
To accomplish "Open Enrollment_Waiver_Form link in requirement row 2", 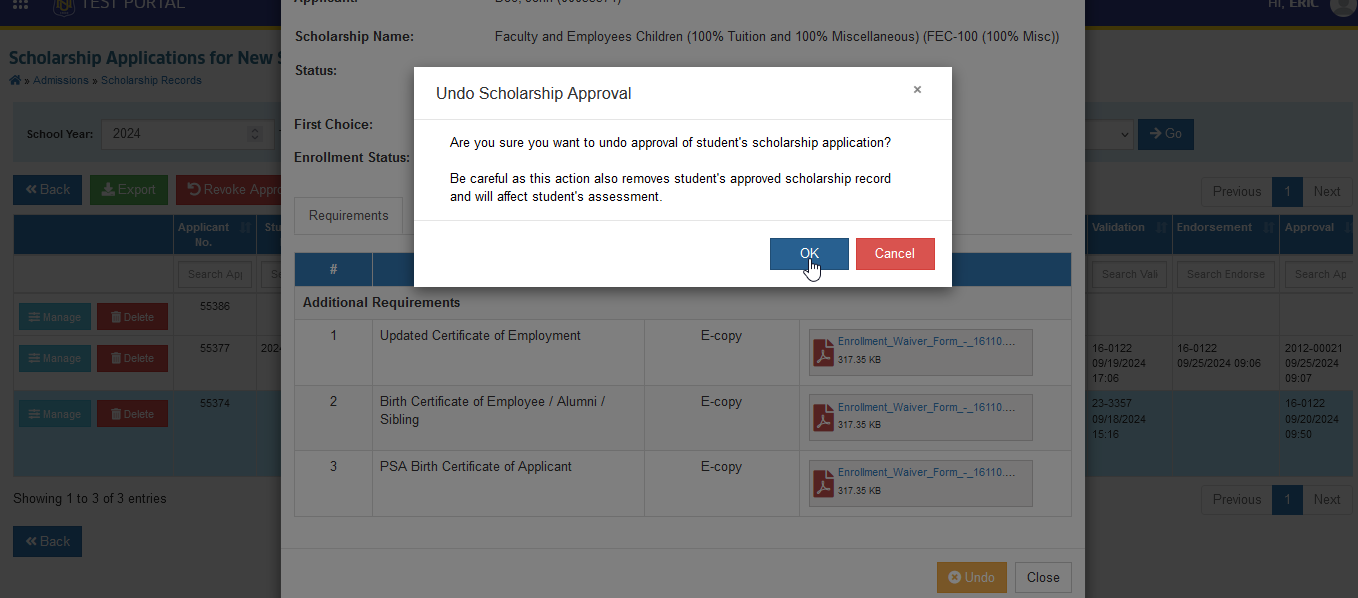I will (x=926, y=407).
